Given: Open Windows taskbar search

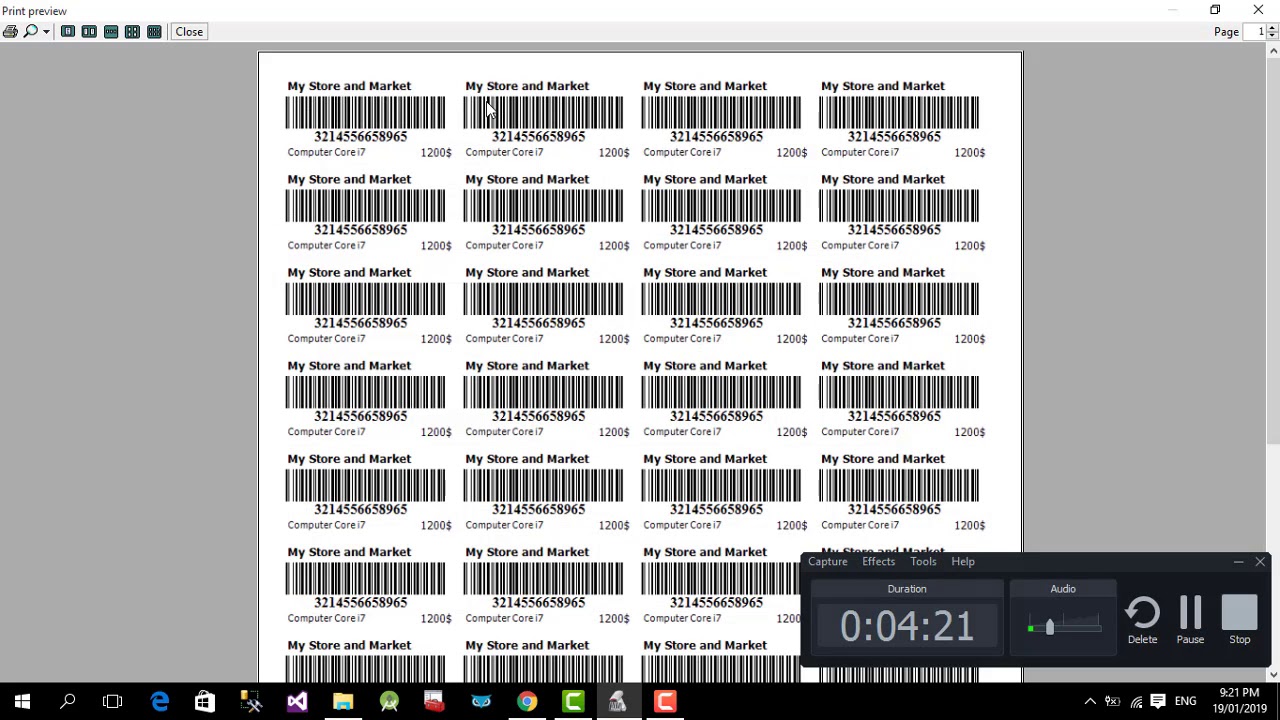Looking at the screenshot, I should 68,701.
